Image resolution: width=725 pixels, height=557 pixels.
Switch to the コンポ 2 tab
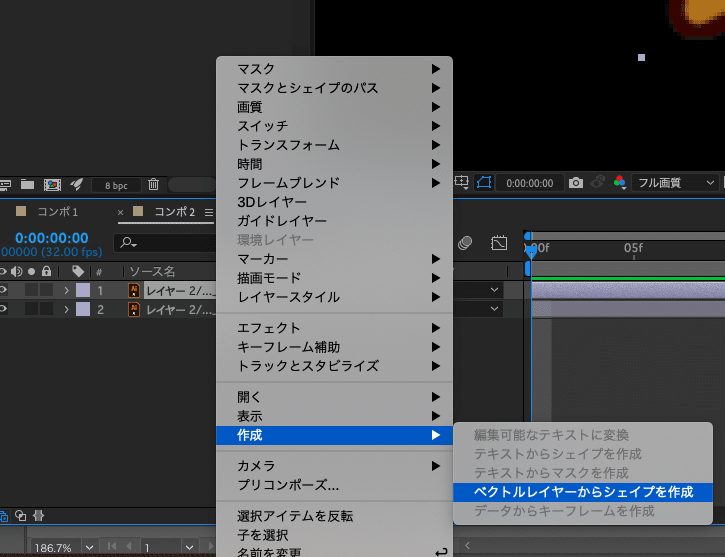174,212
